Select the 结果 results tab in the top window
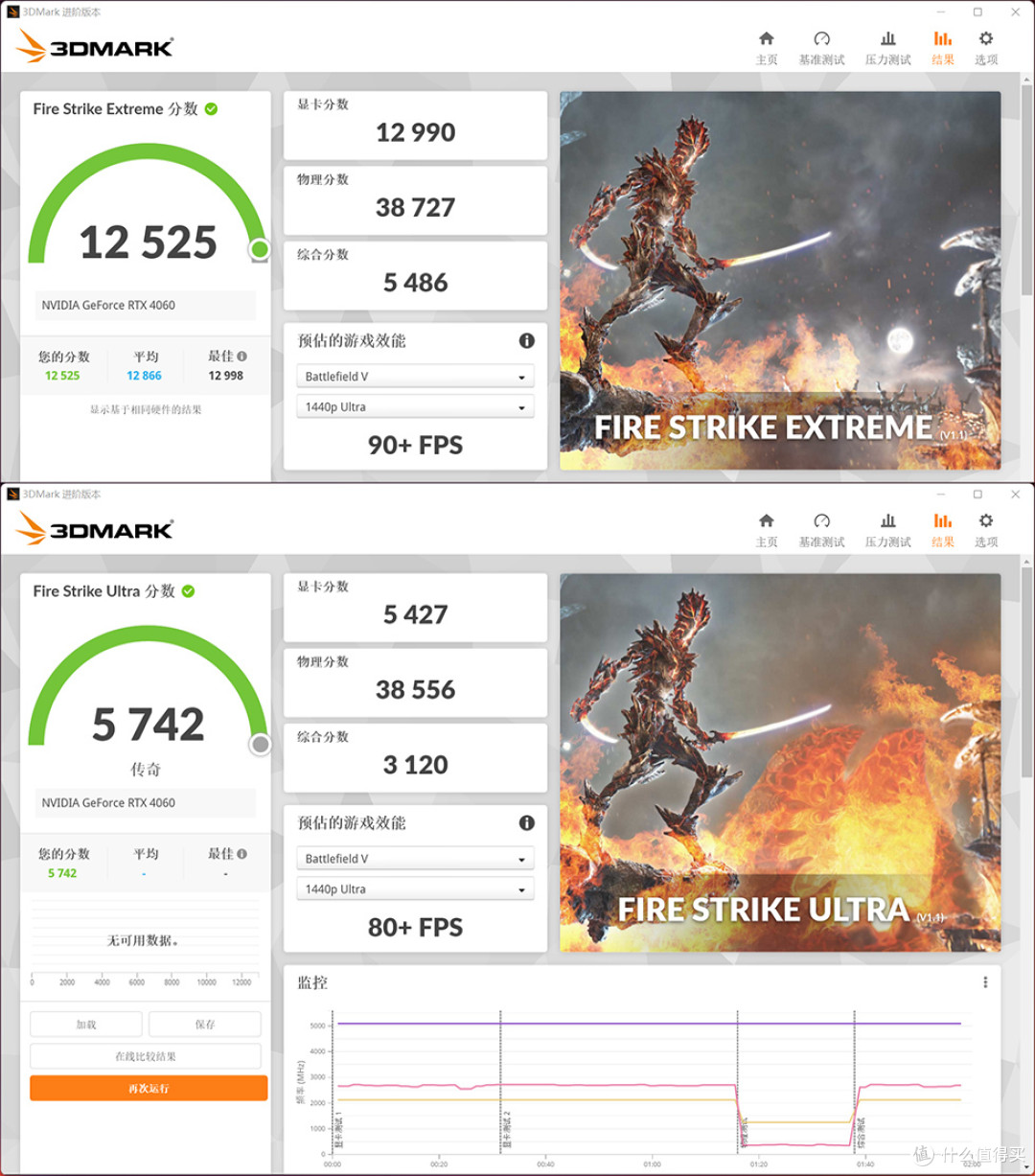This screenshot has width=1035, height=1176. [943, 47]
